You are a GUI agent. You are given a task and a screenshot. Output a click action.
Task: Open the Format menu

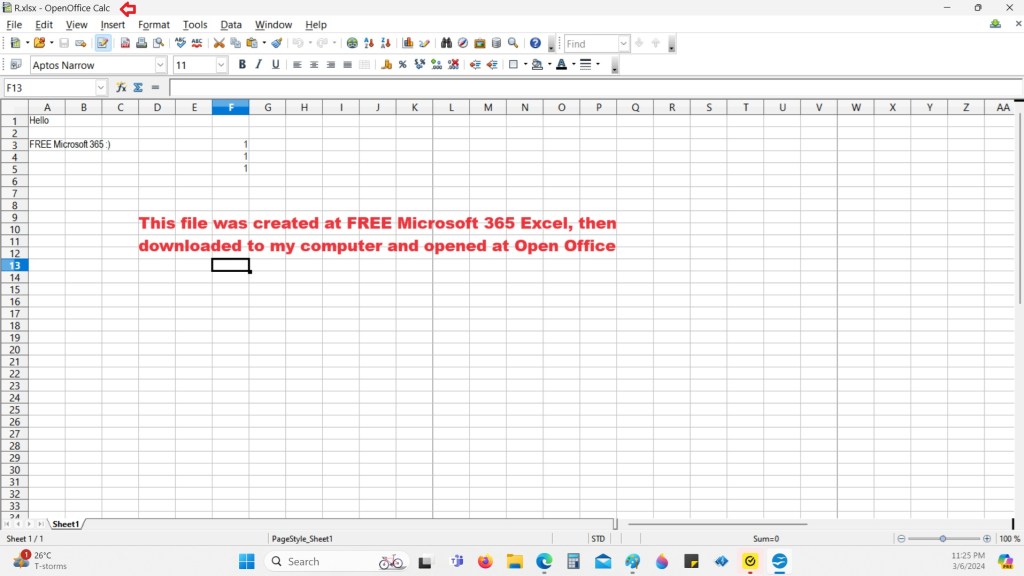[154, 24]
